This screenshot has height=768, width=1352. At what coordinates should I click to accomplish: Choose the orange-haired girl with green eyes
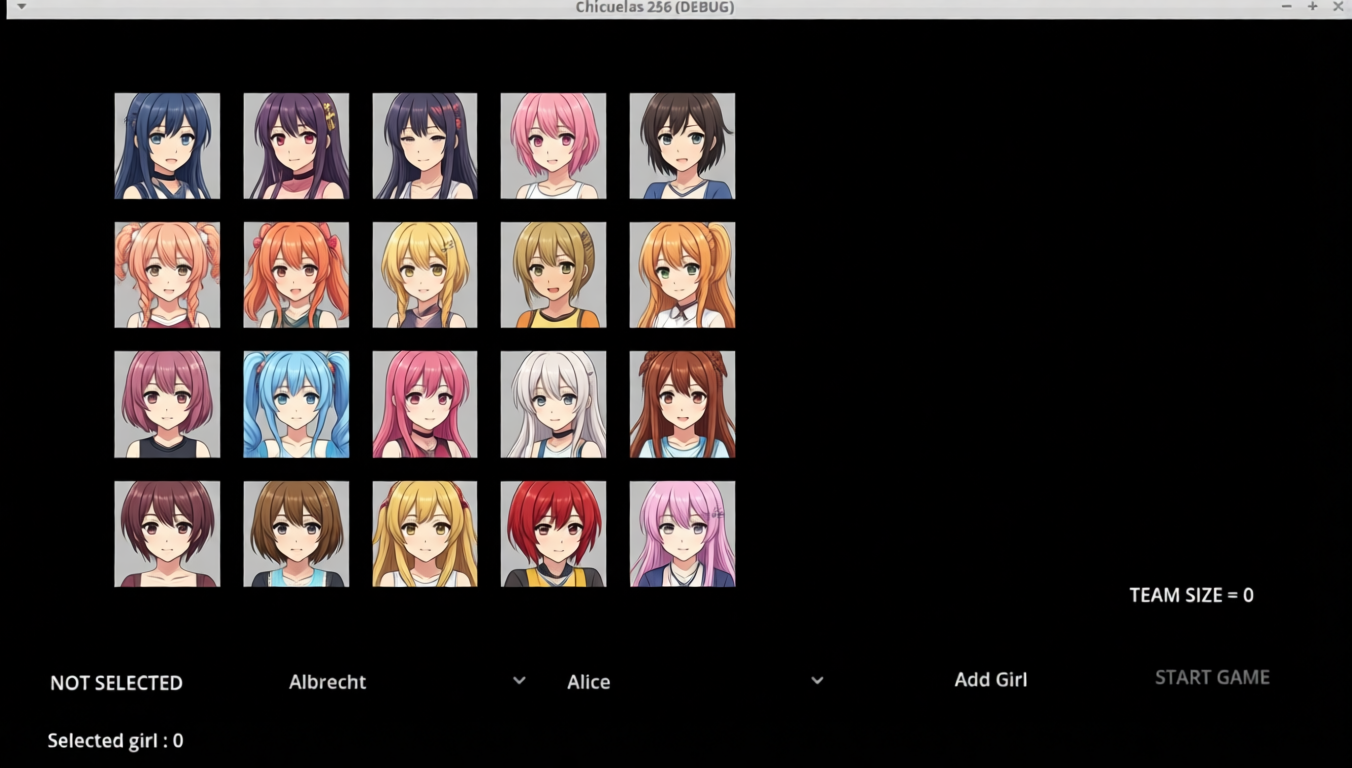(x=682, y=275)
